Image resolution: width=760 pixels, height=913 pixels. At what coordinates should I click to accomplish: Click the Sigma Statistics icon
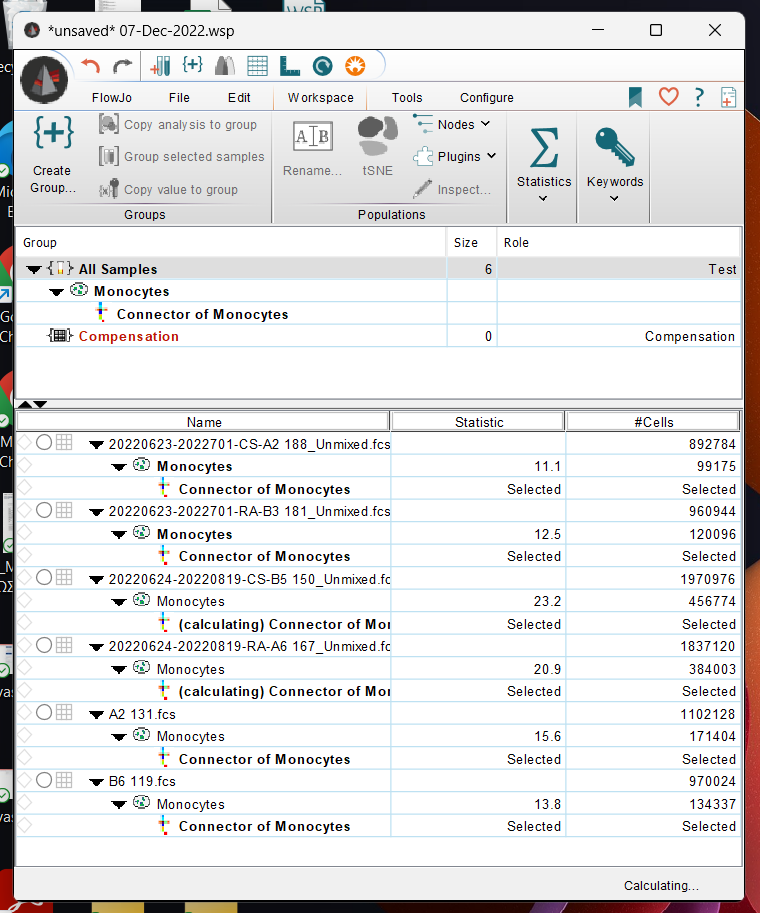[x=544, y=148]
